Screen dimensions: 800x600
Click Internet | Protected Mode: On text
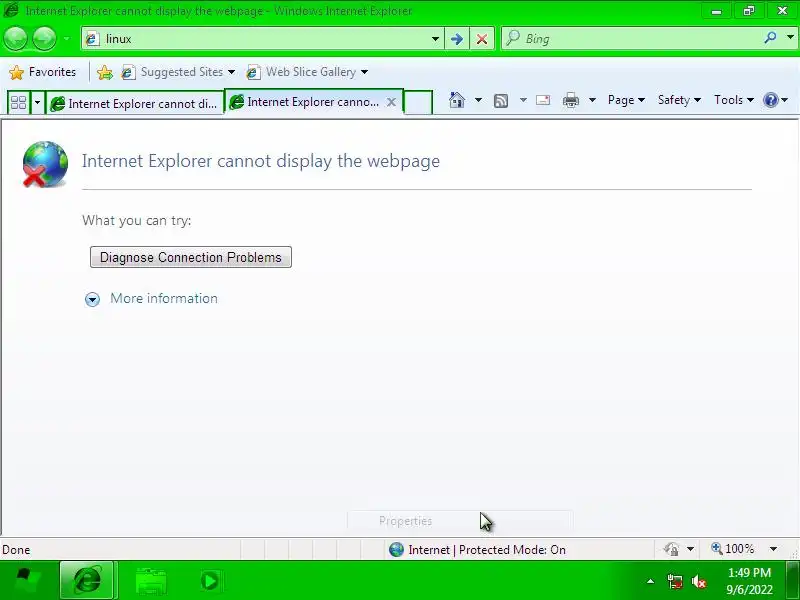487,550
